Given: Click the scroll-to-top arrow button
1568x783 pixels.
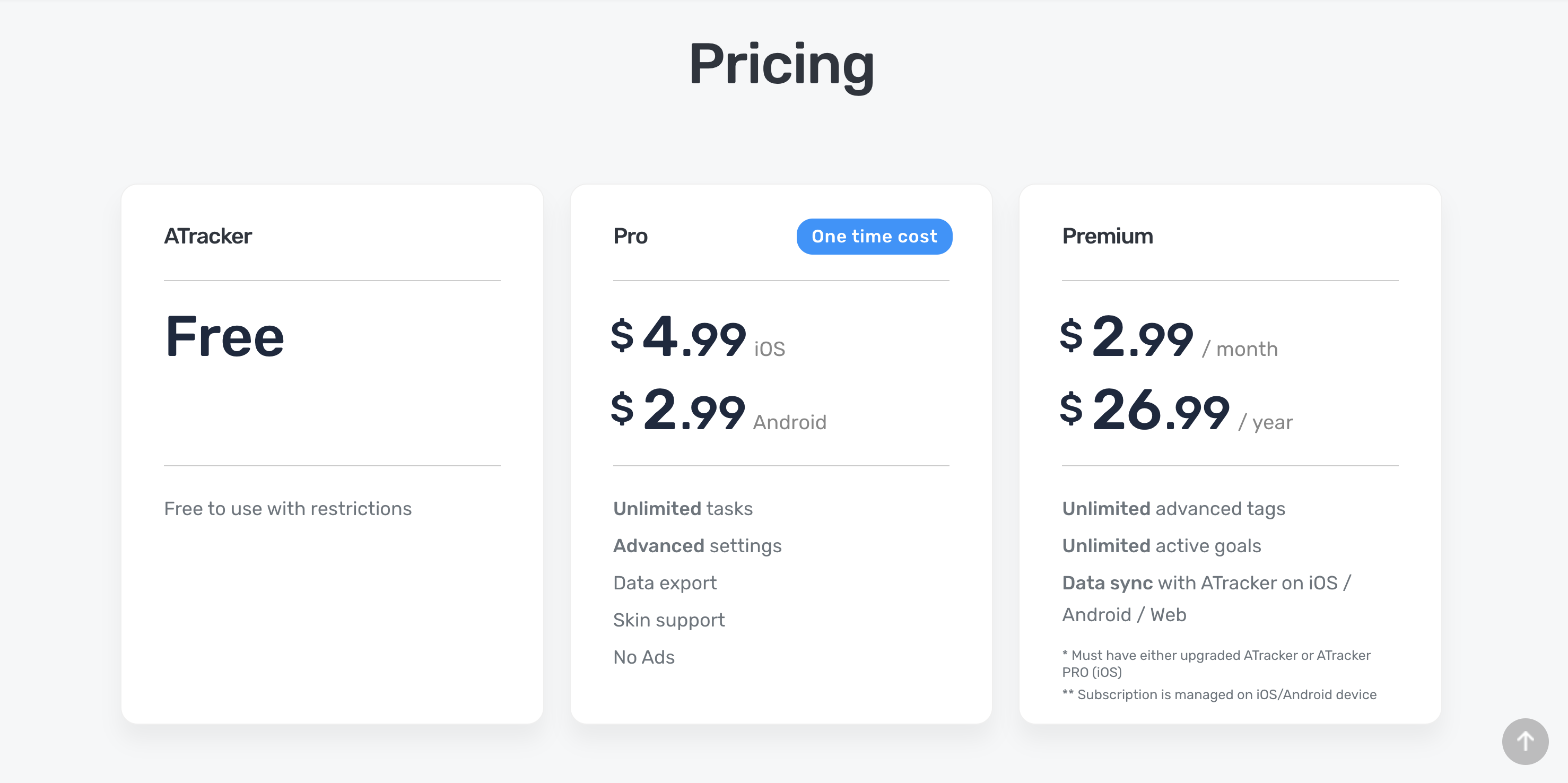Looking at the screenshot, I should click(x=1526, y=742).
